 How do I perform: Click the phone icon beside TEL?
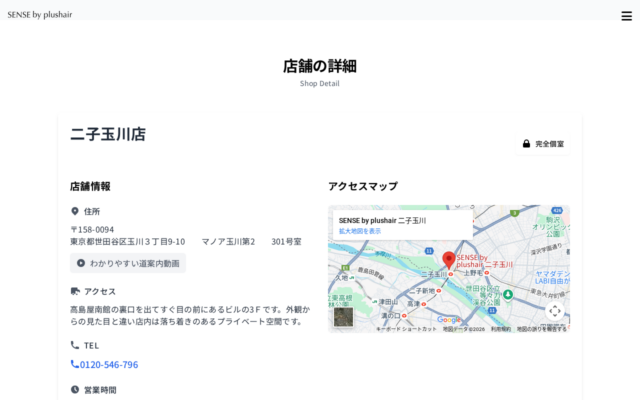pos(75,345)
